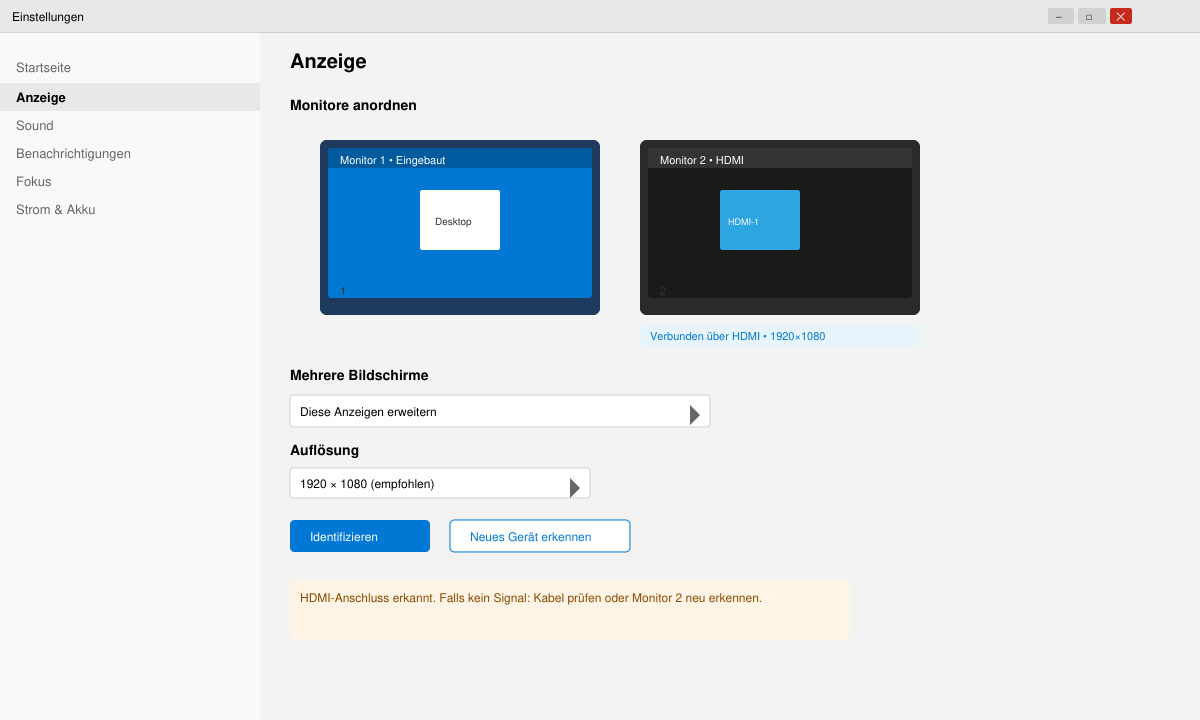Switch to Fokus settings

pyautogui.click(x=130, y=182)
